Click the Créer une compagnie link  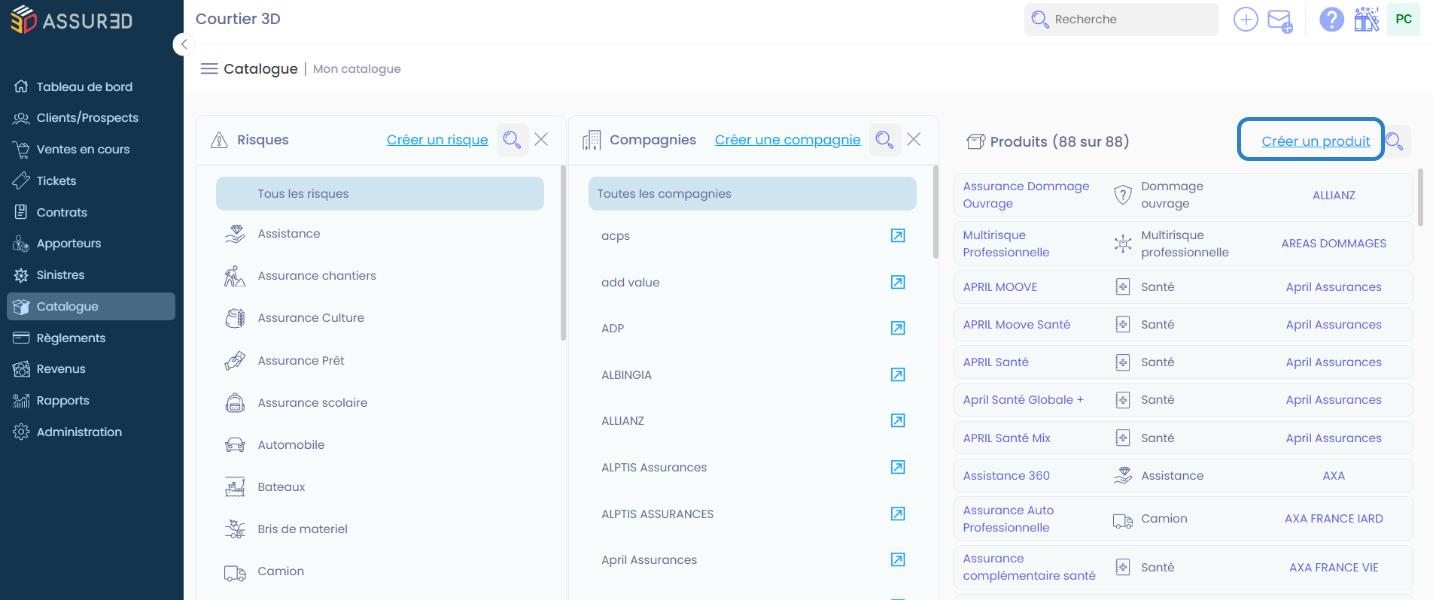point(787,140)
